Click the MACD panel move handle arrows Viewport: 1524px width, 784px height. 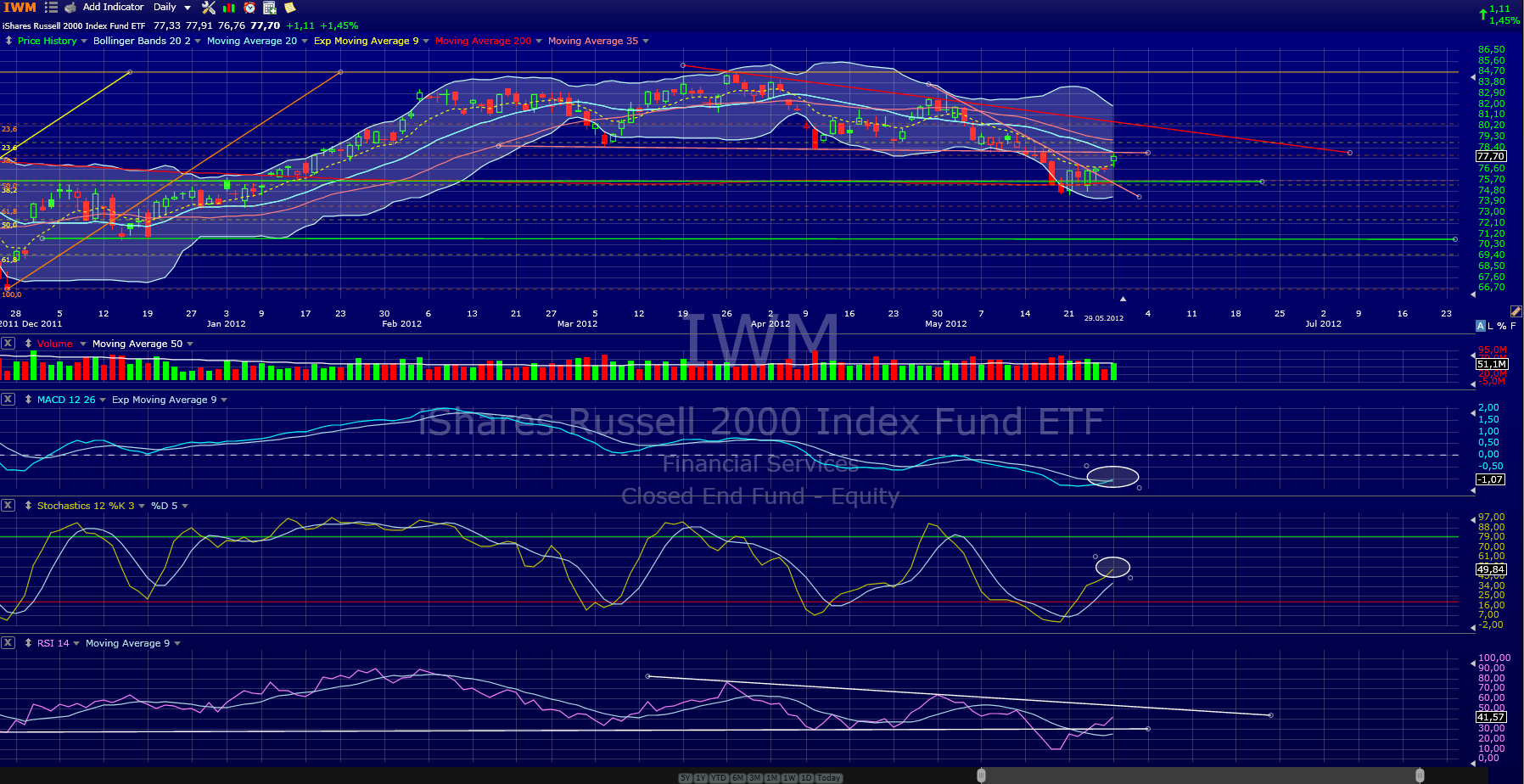[28, 400]
